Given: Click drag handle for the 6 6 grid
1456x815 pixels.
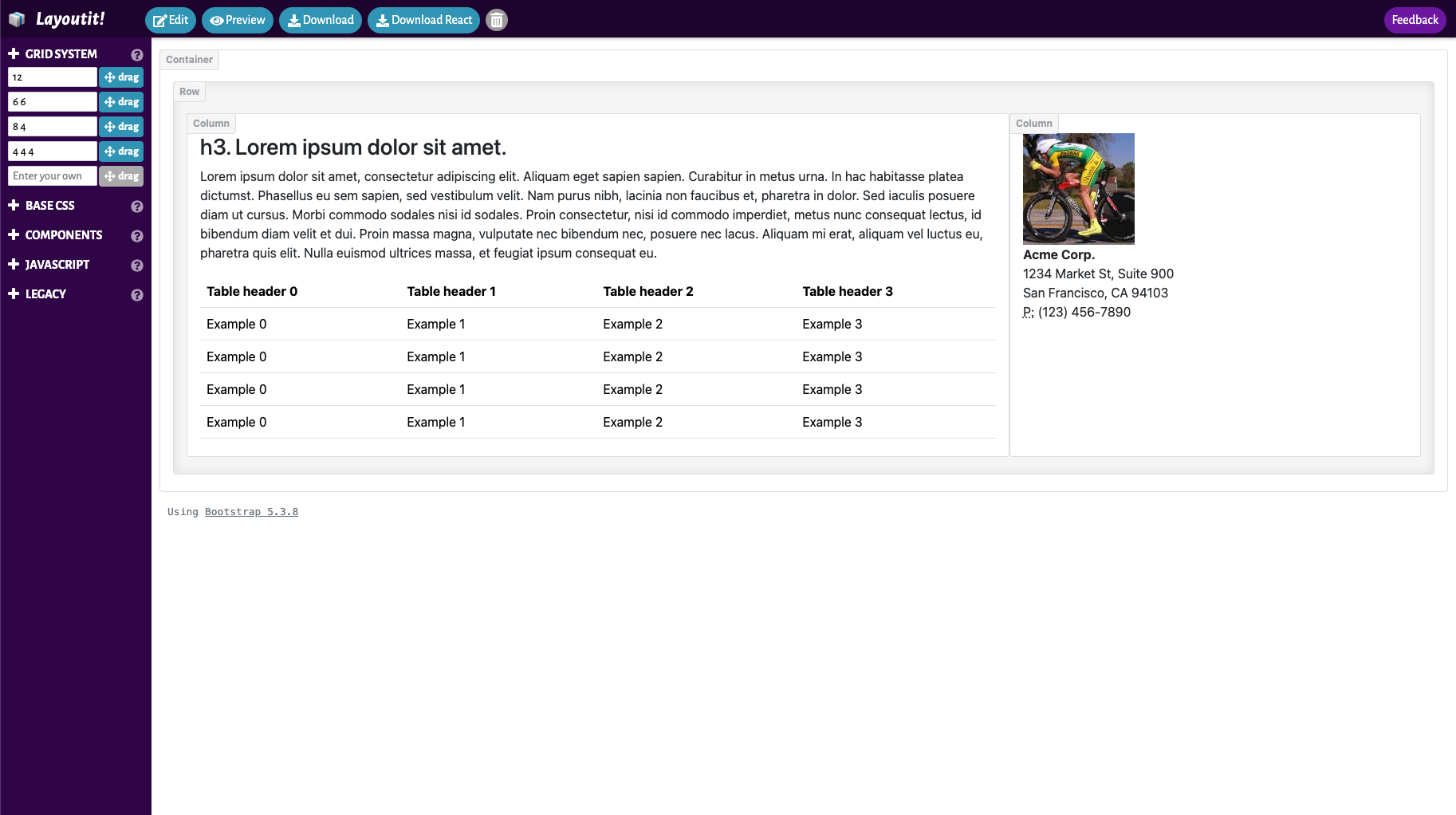Looking at the screenshot, I should 121,102.
